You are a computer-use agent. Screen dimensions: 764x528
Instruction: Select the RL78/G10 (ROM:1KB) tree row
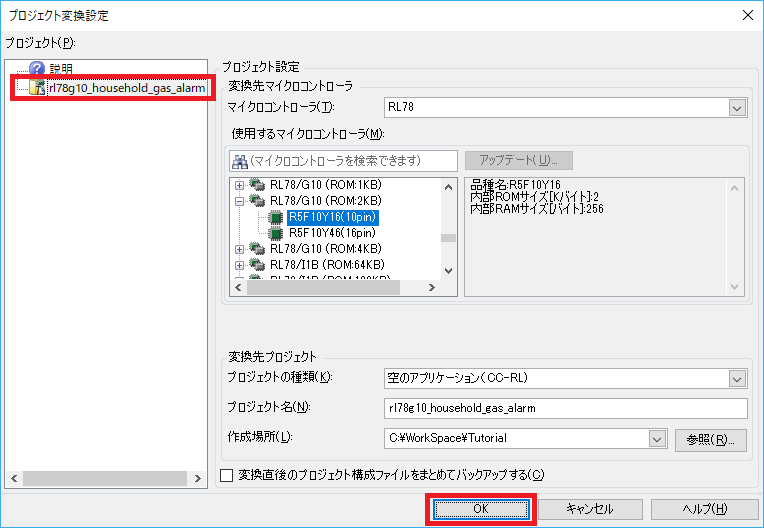(325, 185)
